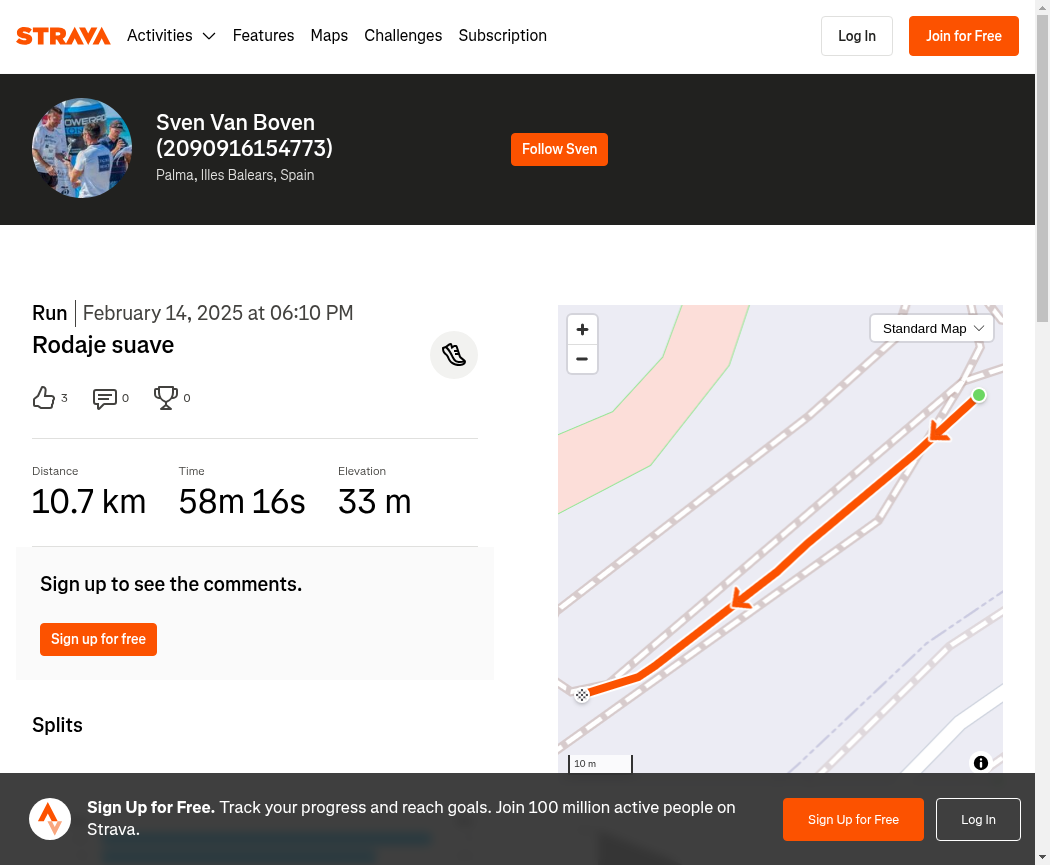The height and width of the screenshot is (865, 1050).
Task: Click Sign Up for Free in bottom banner
Action: tap(853, 819)
